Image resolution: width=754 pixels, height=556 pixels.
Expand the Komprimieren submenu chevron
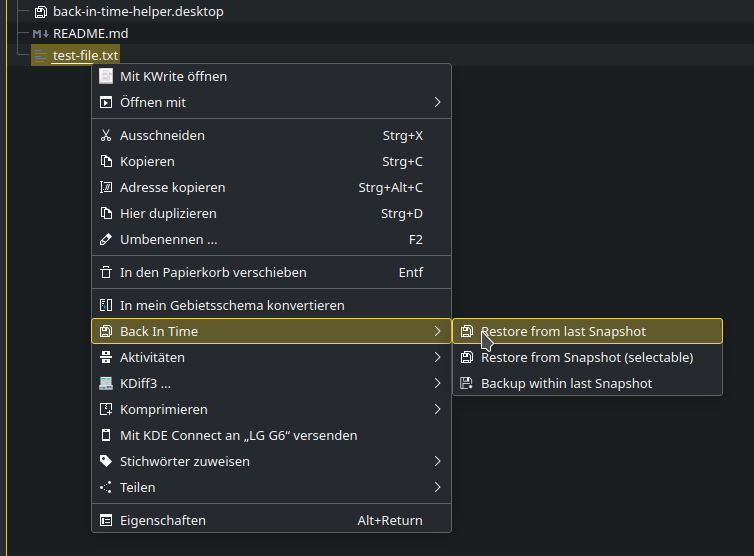(x=437, y=409)
